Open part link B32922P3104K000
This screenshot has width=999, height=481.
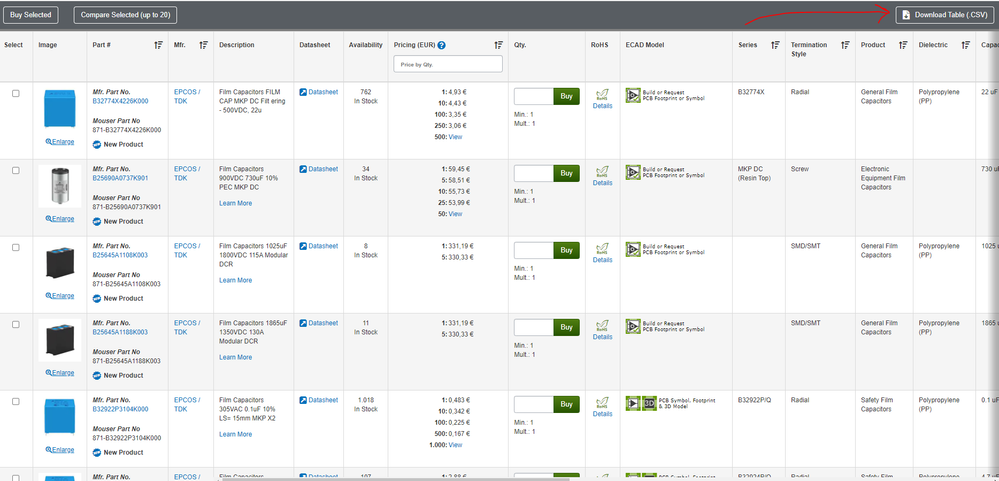pos(120,409)
